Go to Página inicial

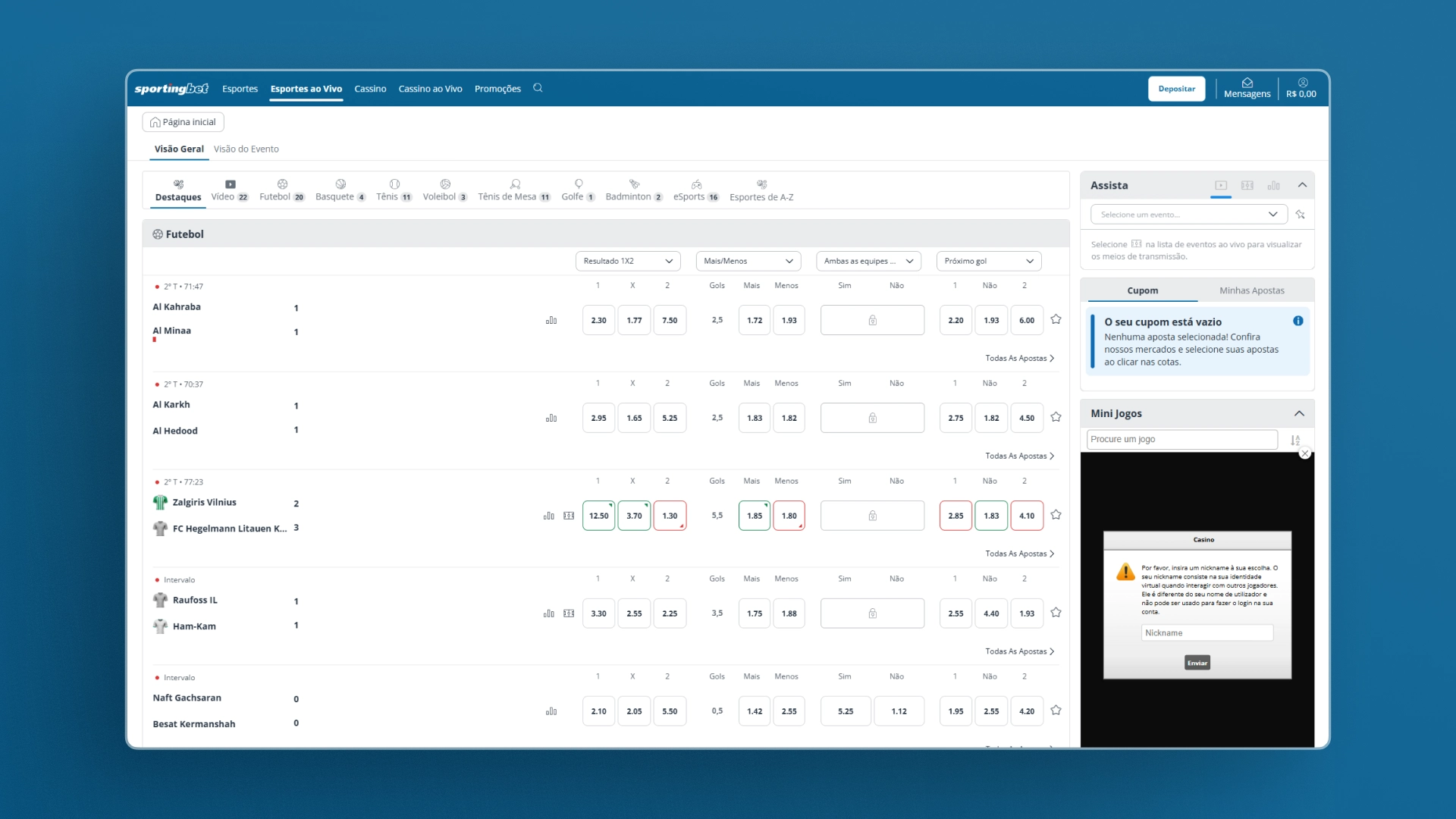pos(183,122)
